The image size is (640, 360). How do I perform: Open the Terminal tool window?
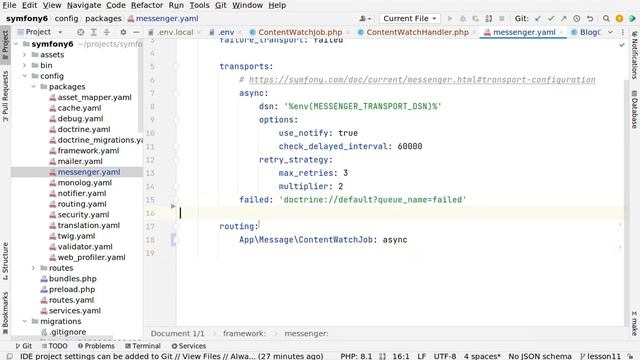tap(142, 346)
